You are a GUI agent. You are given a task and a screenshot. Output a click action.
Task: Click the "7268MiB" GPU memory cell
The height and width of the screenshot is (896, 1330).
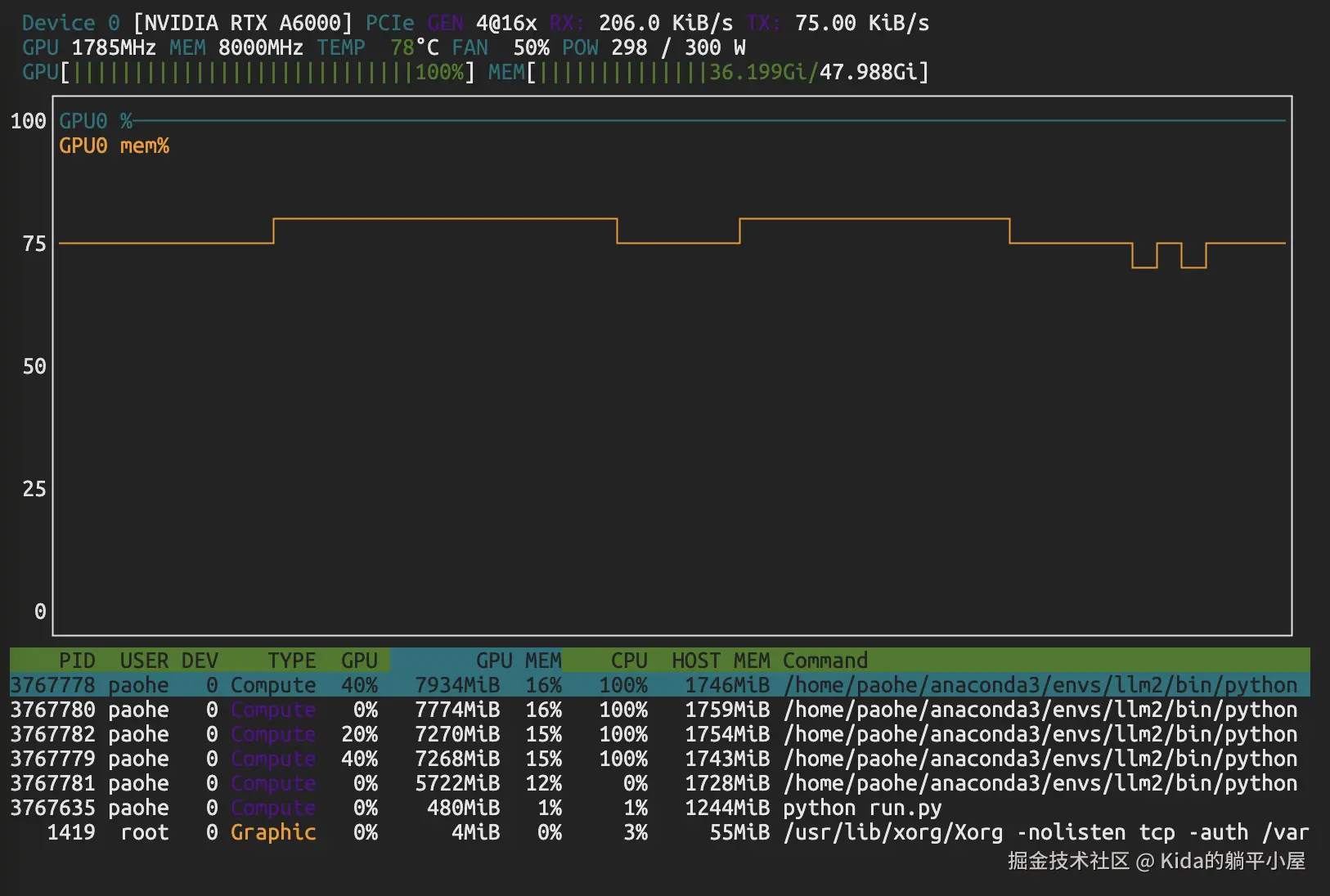click(457, 759)
